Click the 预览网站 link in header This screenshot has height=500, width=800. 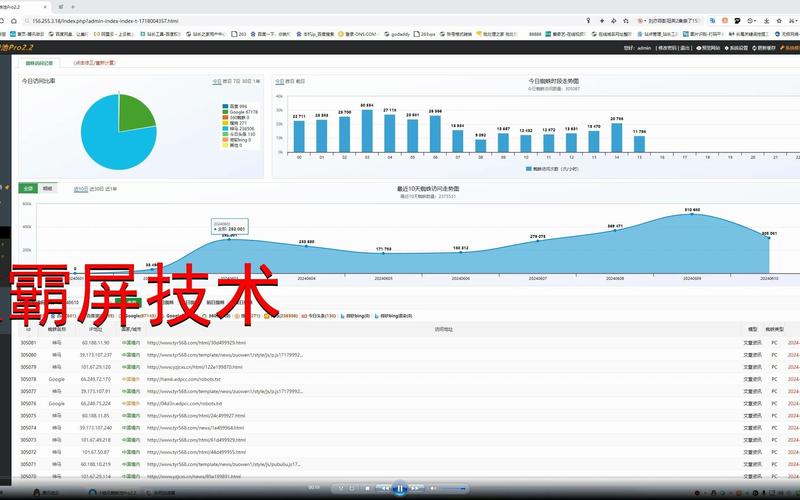[x=708, y=47]
